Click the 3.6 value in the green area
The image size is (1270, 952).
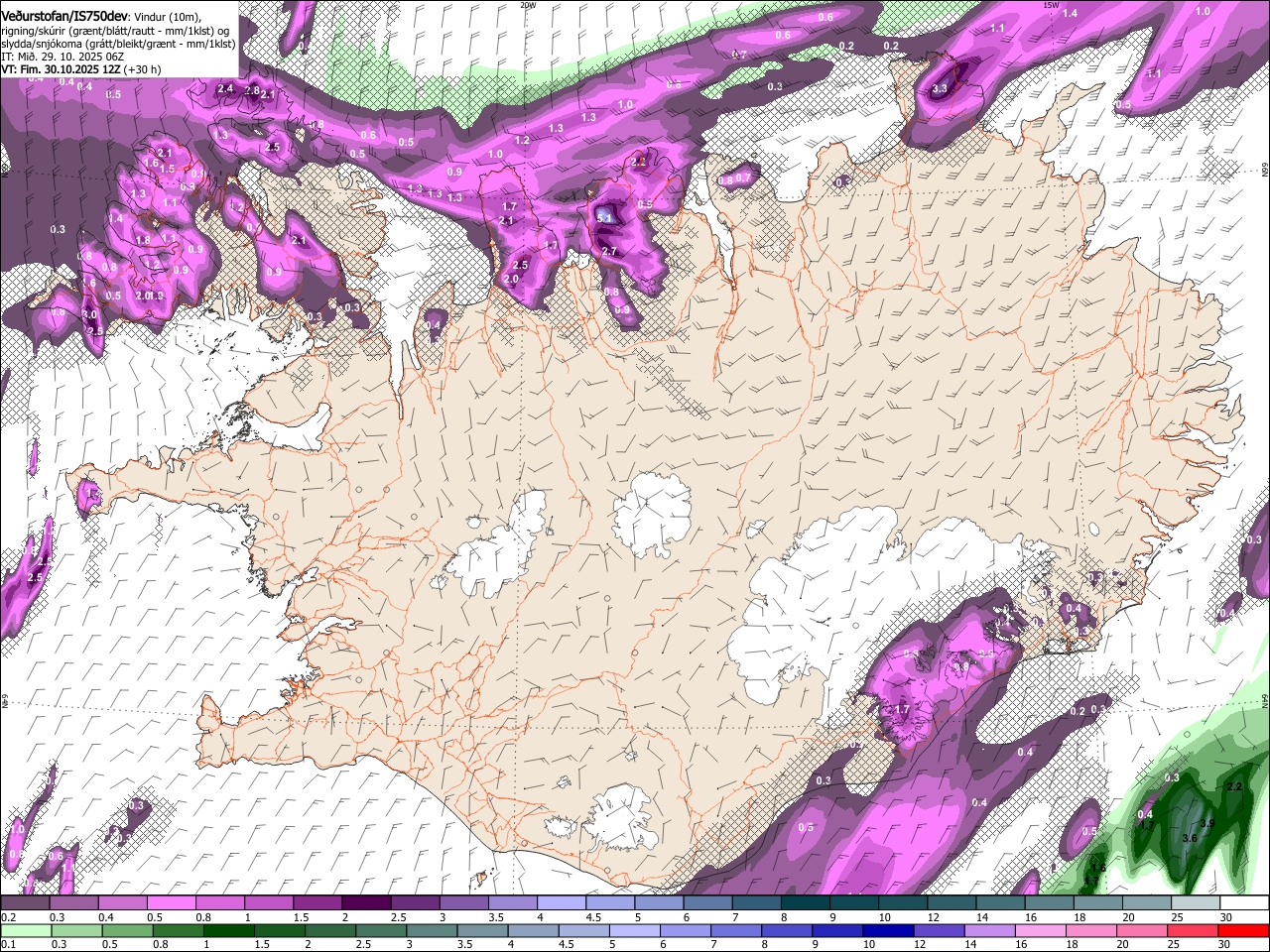(1191, 838)
